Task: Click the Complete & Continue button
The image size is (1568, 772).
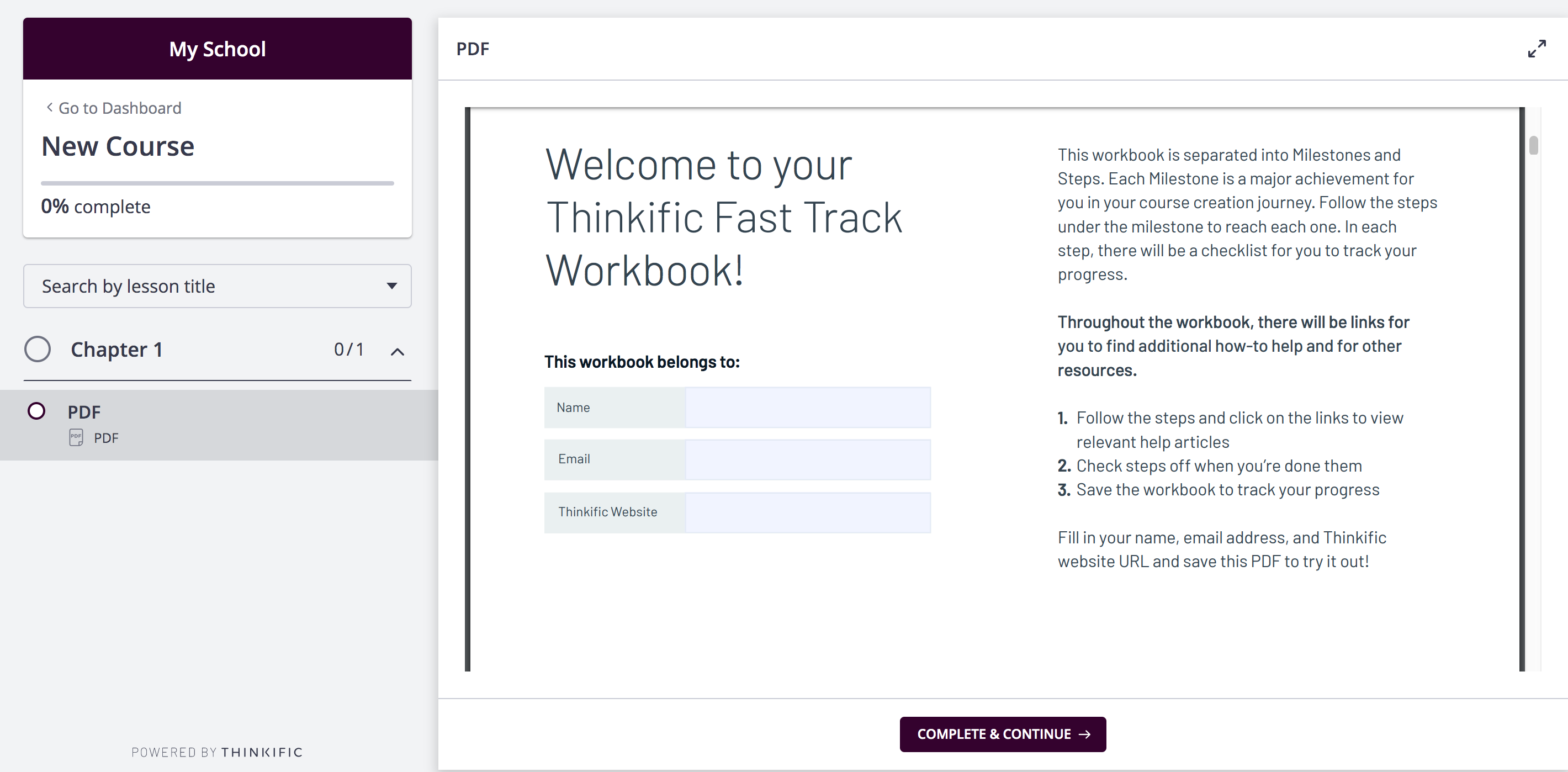Action: pos(1003,734)
